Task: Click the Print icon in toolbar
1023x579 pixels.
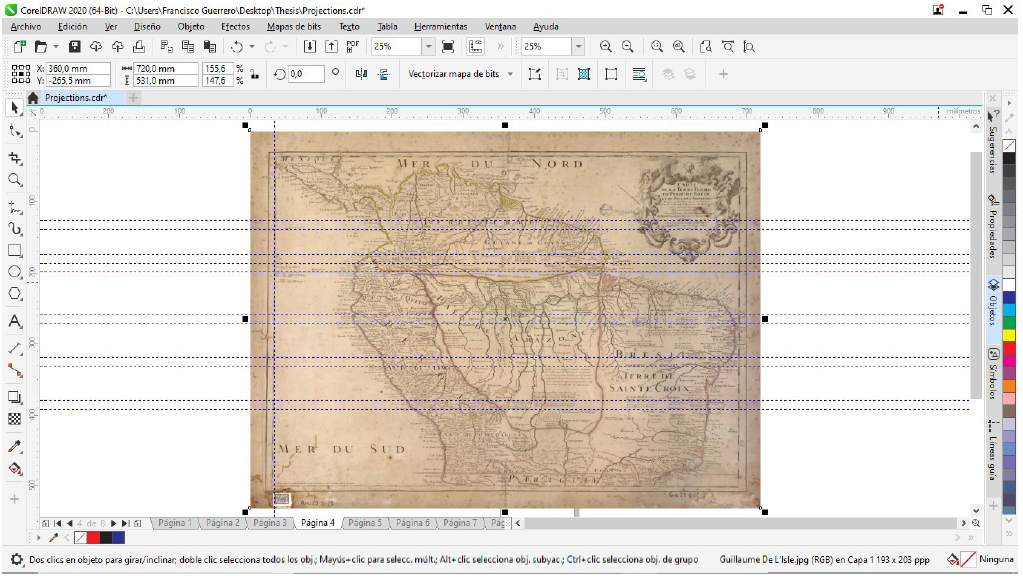Action: point(140,47)
